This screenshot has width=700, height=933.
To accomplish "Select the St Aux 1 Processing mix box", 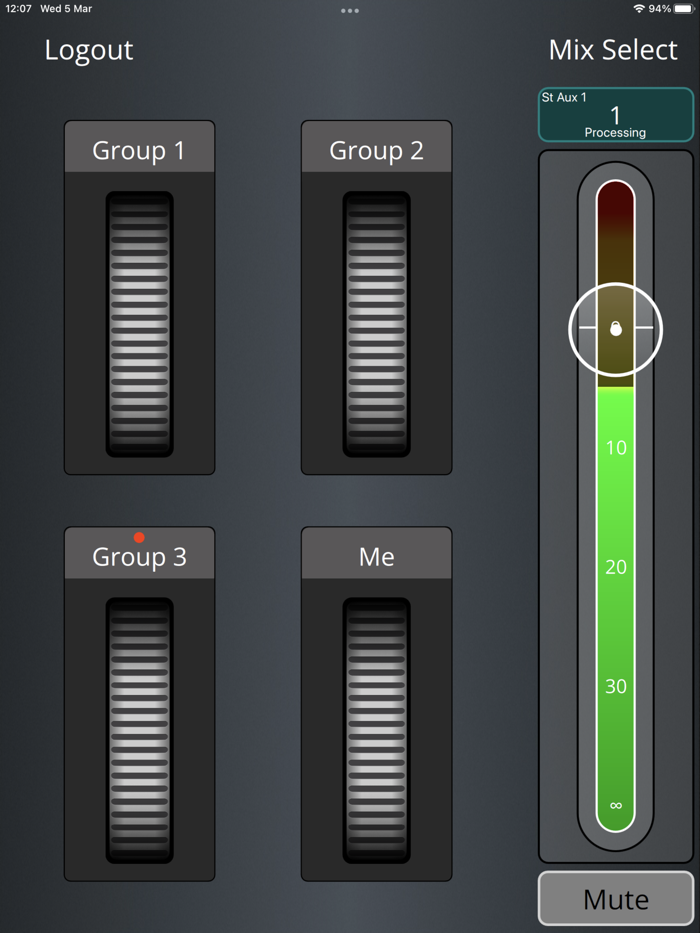I will (615, 114).
